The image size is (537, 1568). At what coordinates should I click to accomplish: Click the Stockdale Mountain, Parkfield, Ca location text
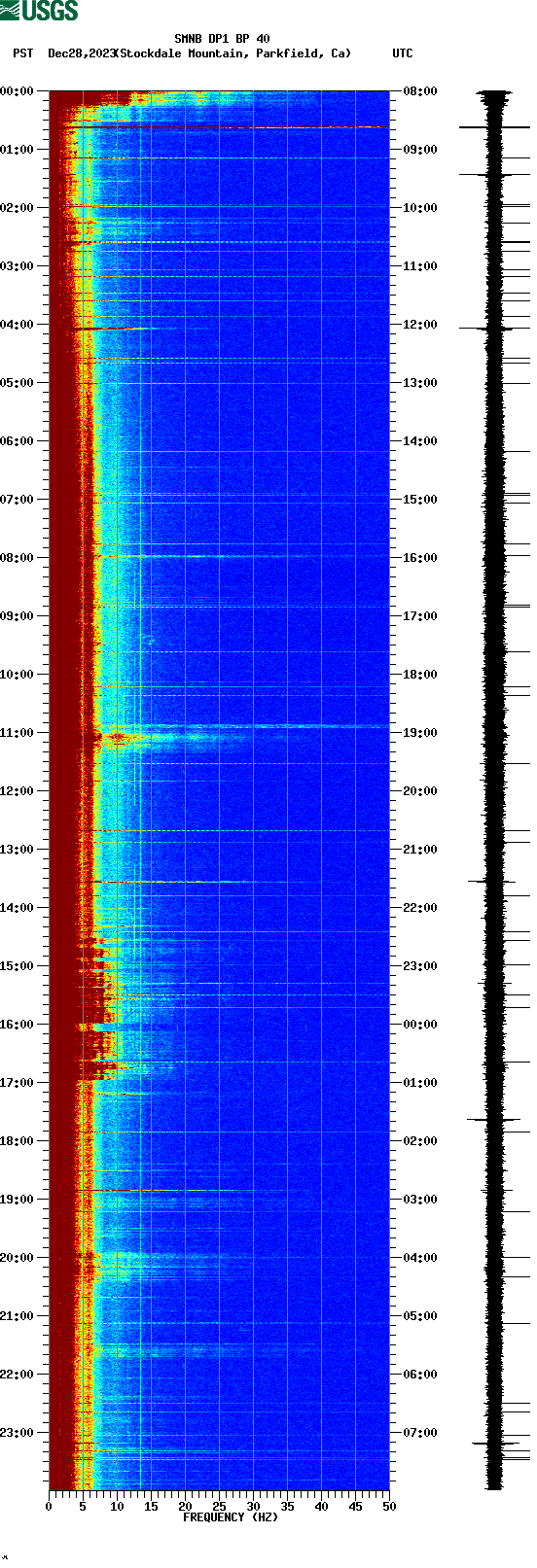[x=233, y=53]
